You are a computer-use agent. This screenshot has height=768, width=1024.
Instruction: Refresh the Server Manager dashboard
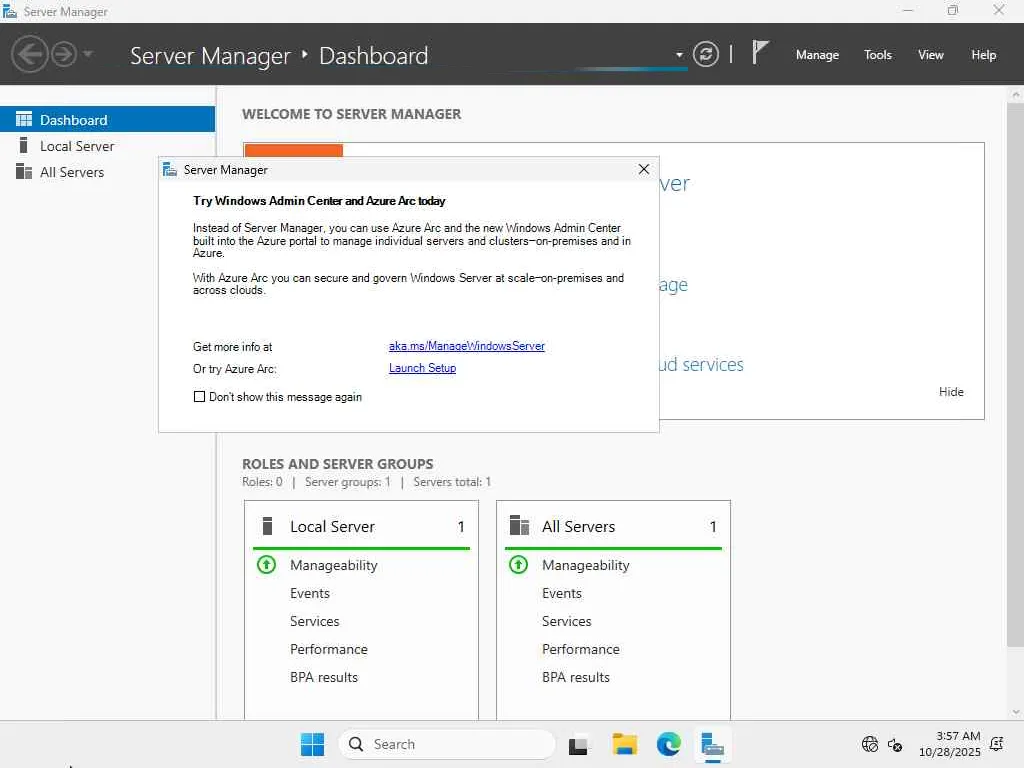705,54
